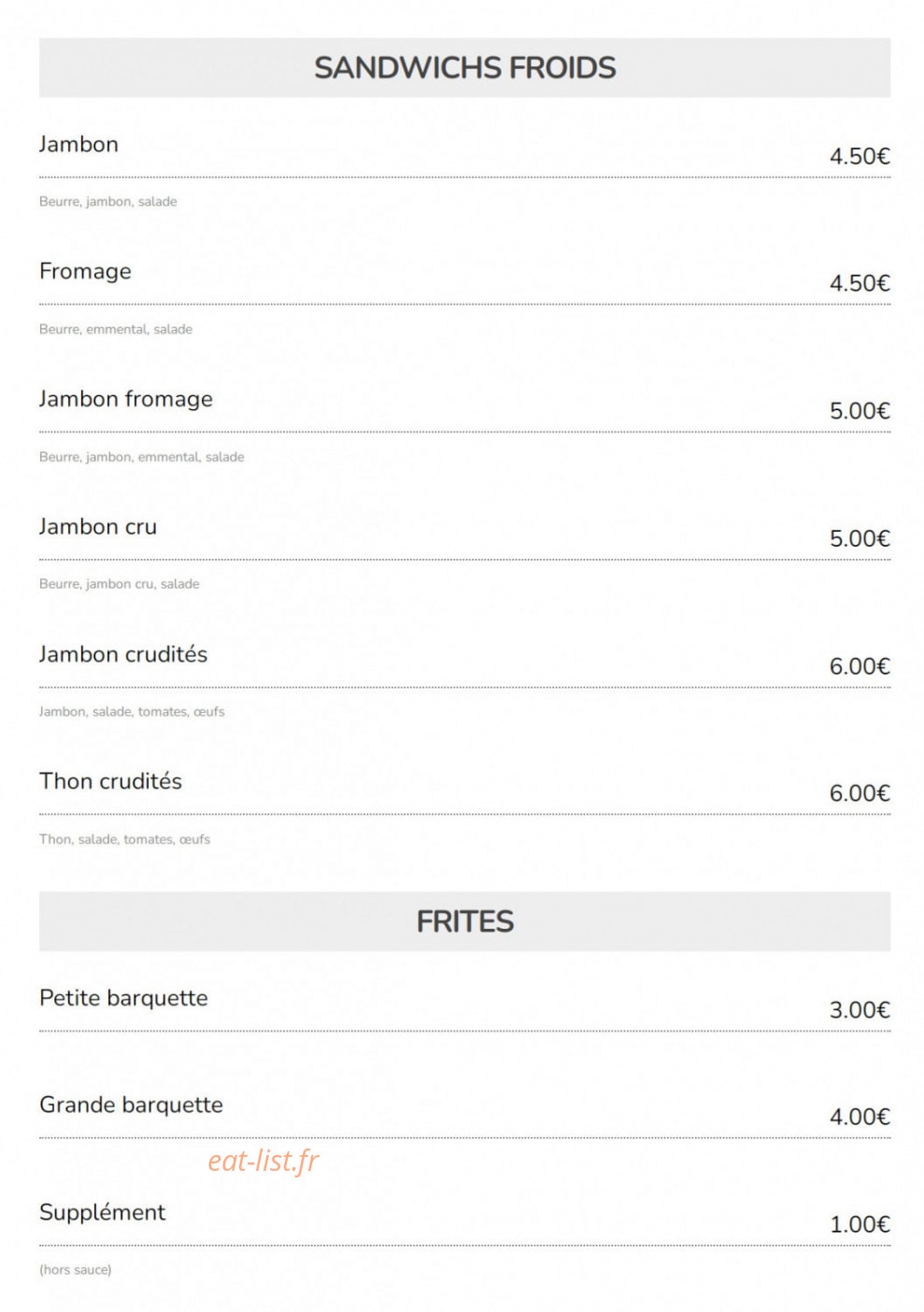Click the Beurre, emmental, salade description
The height and width of the screenshot is (1312, 924).
point(116,329)
